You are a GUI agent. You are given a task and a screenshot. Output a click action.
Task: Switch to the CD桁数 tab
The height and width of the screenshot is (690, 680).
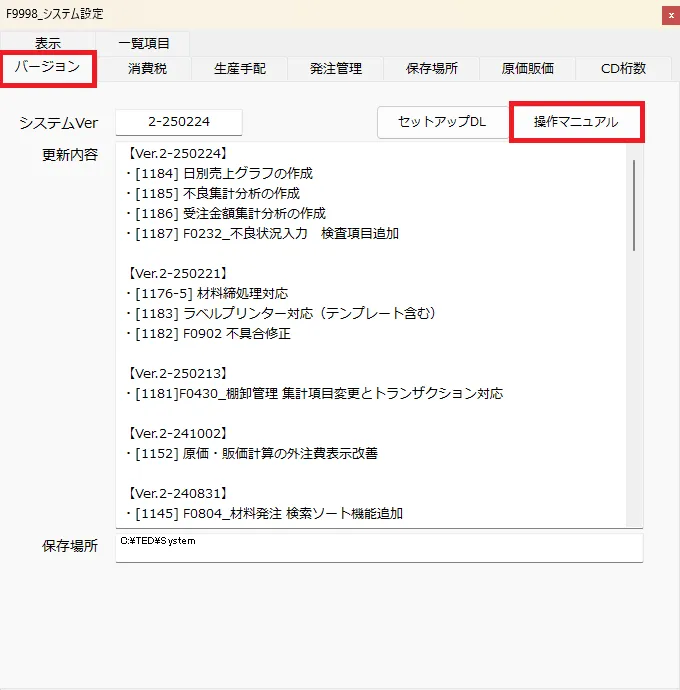point(623,69)
